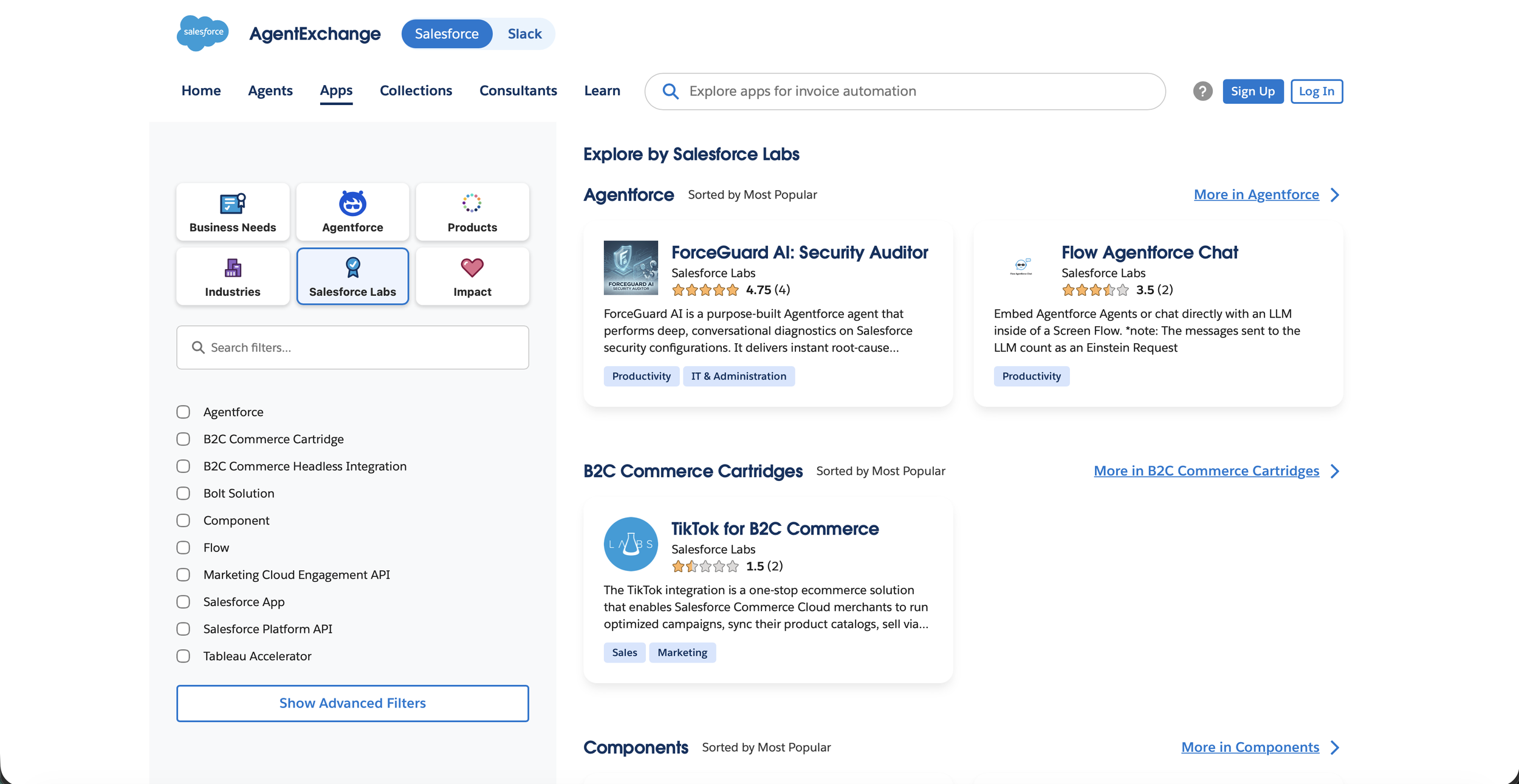
Task: Open the Agents nav item
Action: [x=270, y=90]
